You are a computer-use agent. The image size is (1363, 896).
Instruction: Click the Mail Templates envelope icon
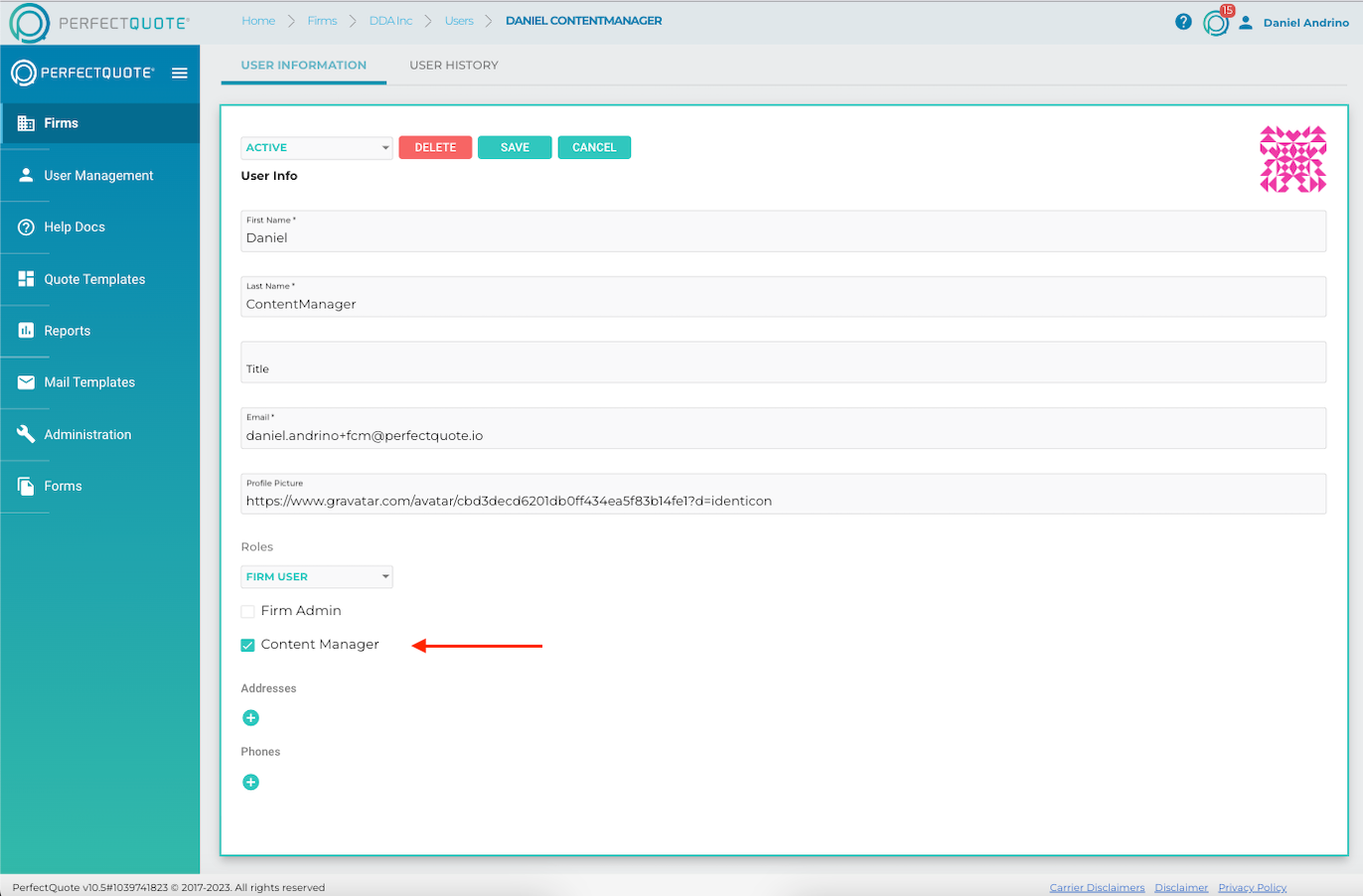click(x=26, y=382)
